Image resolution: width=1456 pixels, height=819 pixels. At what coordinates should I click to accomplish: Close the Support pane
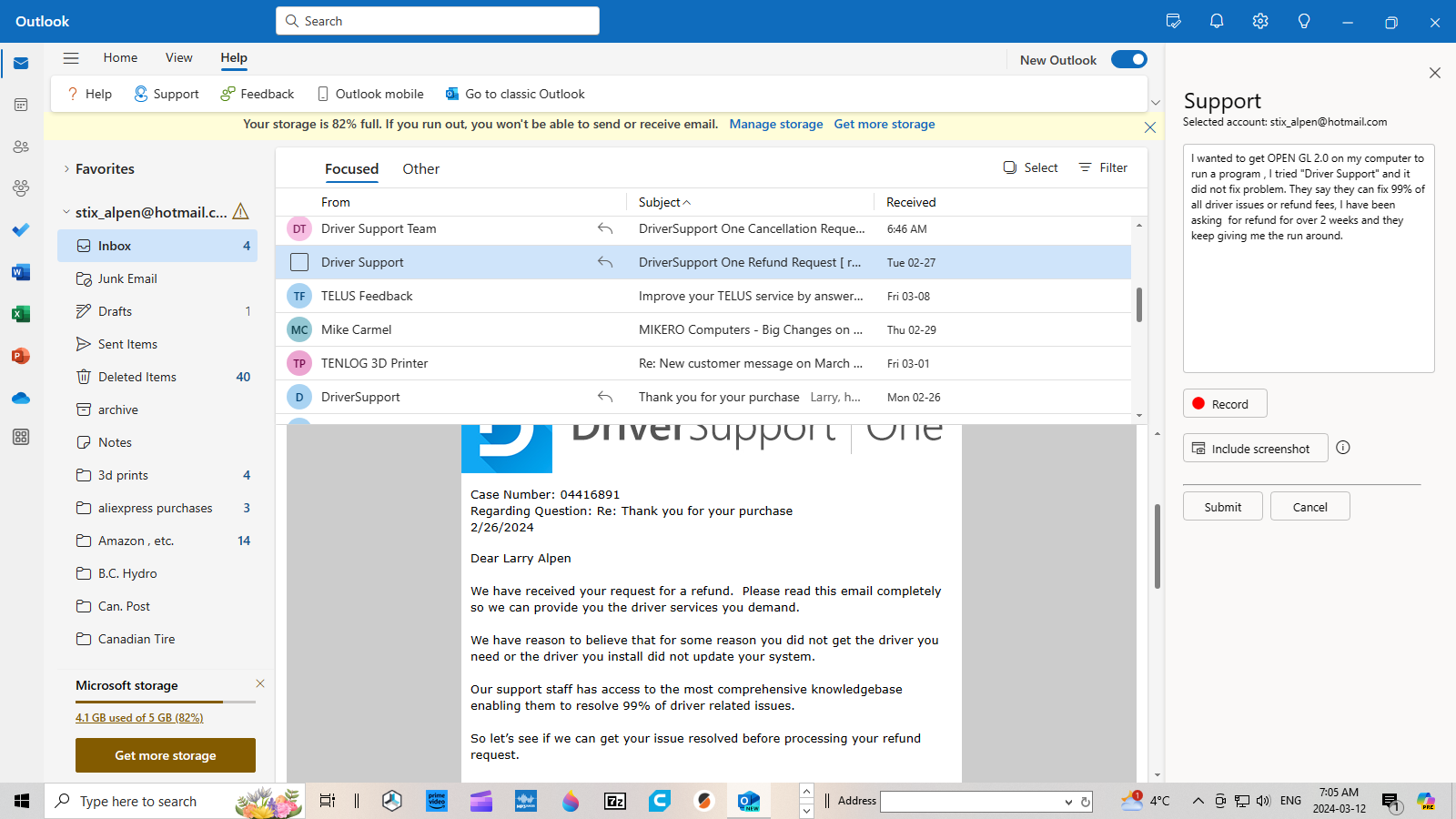pos(1435,73)
